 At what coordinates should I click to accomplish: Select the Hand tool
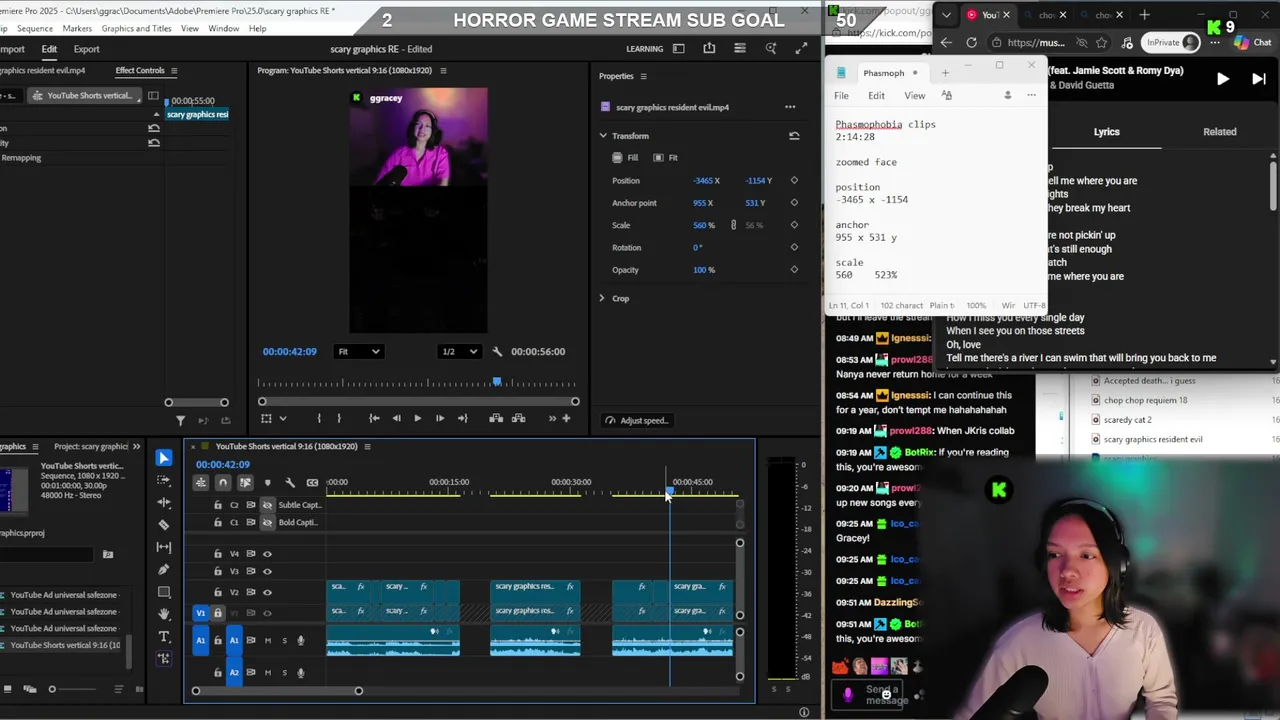tap(164, 614)
